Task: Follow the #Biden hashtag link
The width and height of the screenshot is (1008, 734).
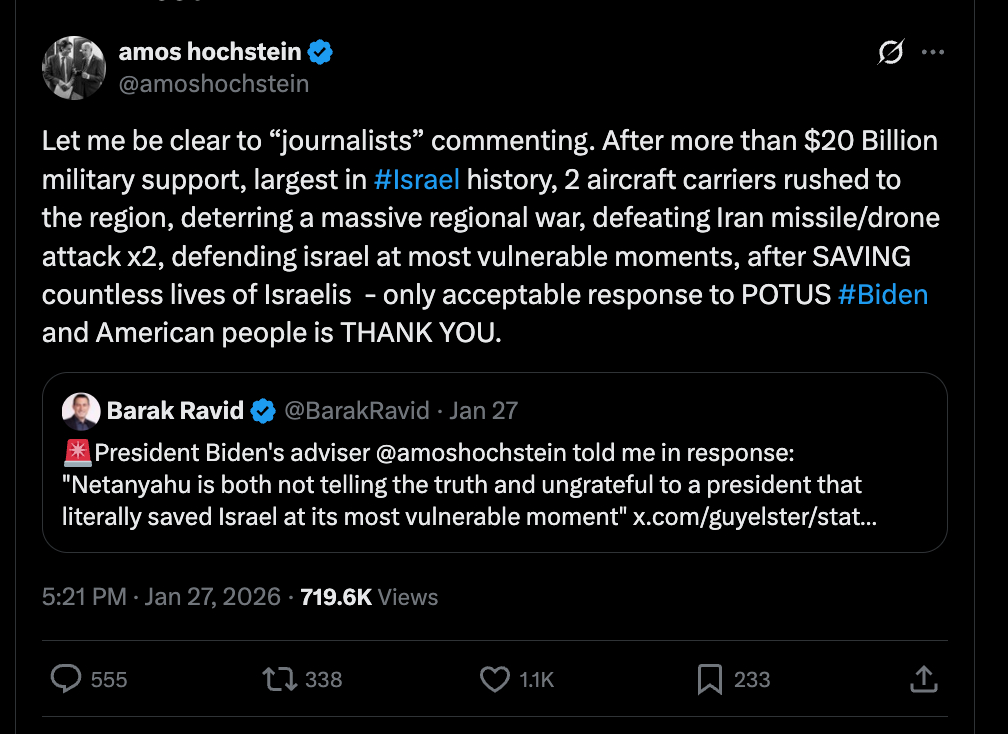Action: pyautogui.click(x=883, y=295)
